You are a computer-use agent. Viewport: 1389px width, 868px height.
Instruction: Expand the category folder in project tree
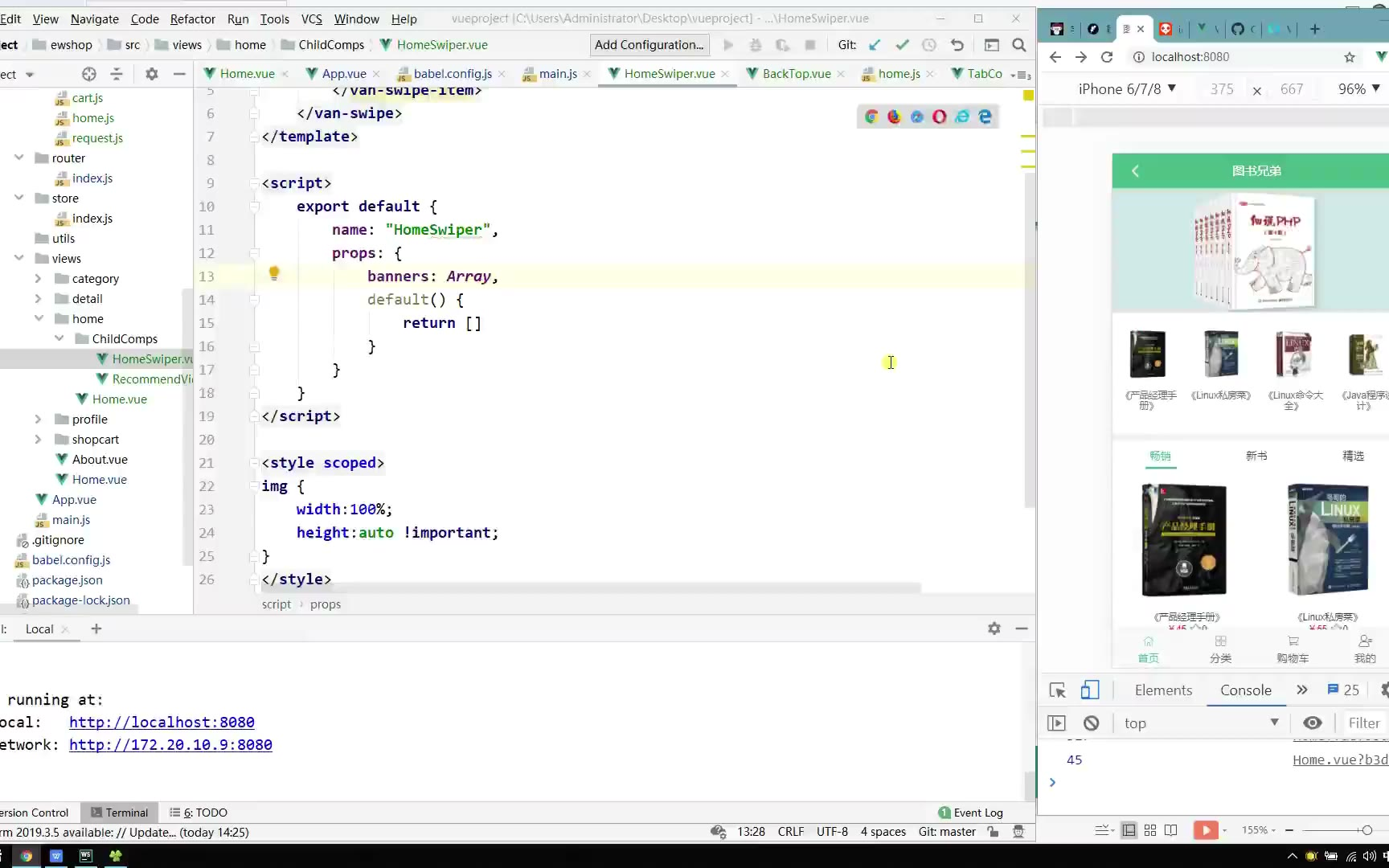38,279
